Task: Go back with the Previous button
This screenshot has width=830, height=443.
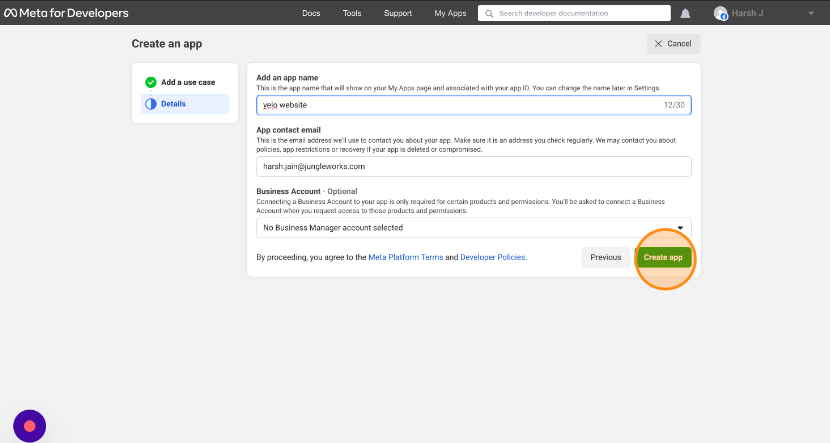Action: 606,257
